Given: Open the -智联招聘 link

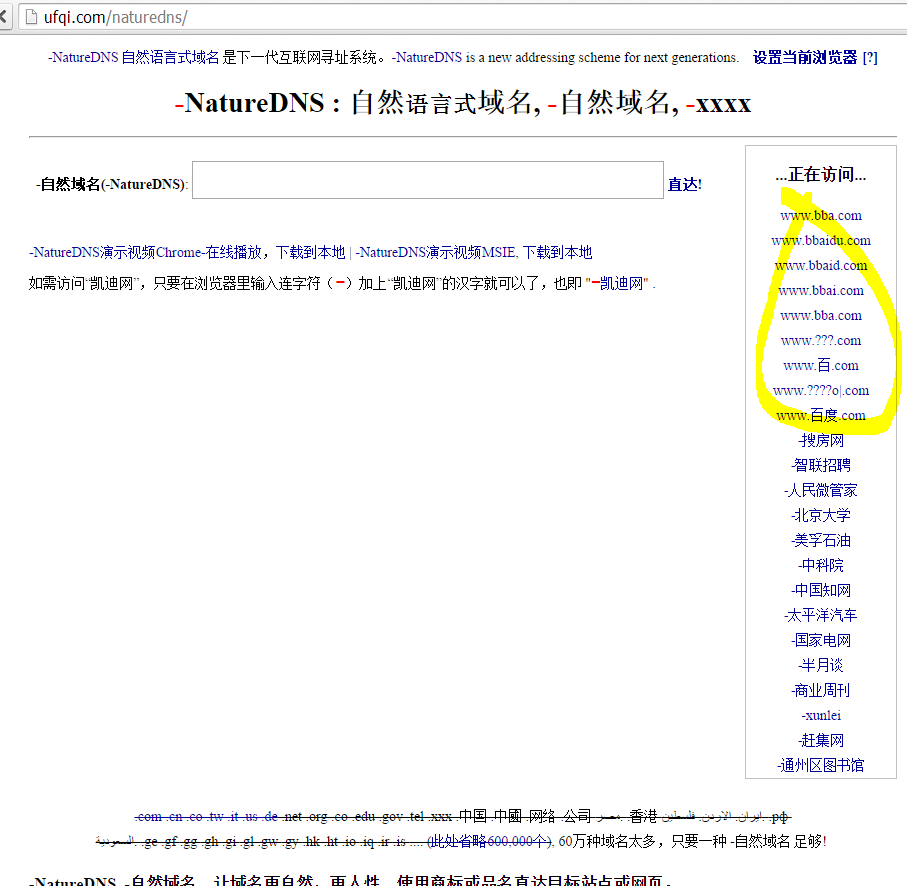Looking at the screenshot, I should [820, 465].
